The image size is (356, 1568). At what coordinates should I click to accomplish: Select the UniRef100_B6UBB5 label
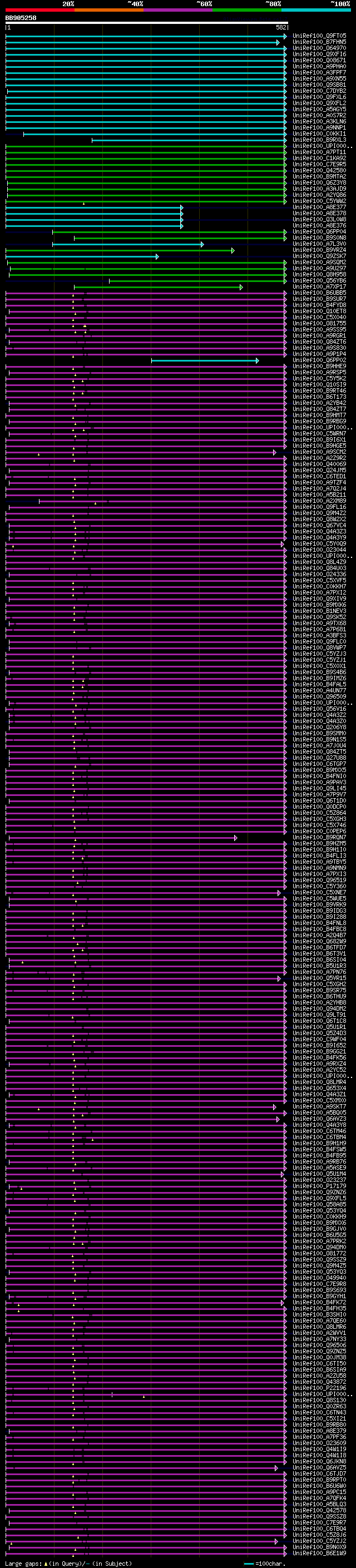click(x=319, y=293)
